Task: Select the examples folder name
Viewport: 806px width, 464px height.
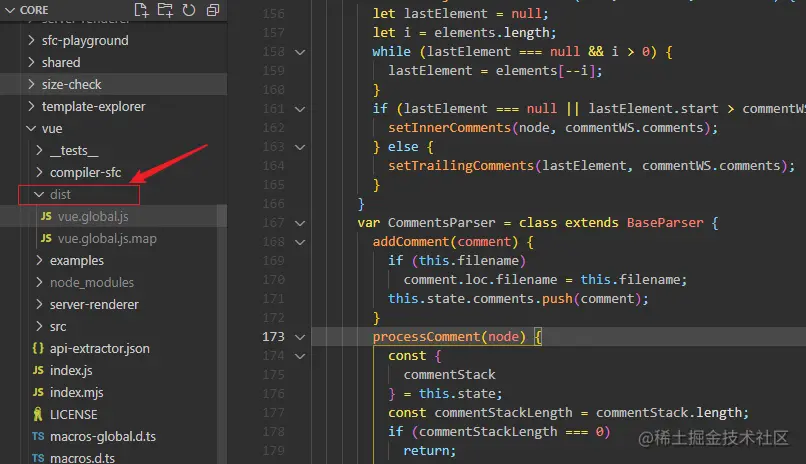Action: click(77, 261)
